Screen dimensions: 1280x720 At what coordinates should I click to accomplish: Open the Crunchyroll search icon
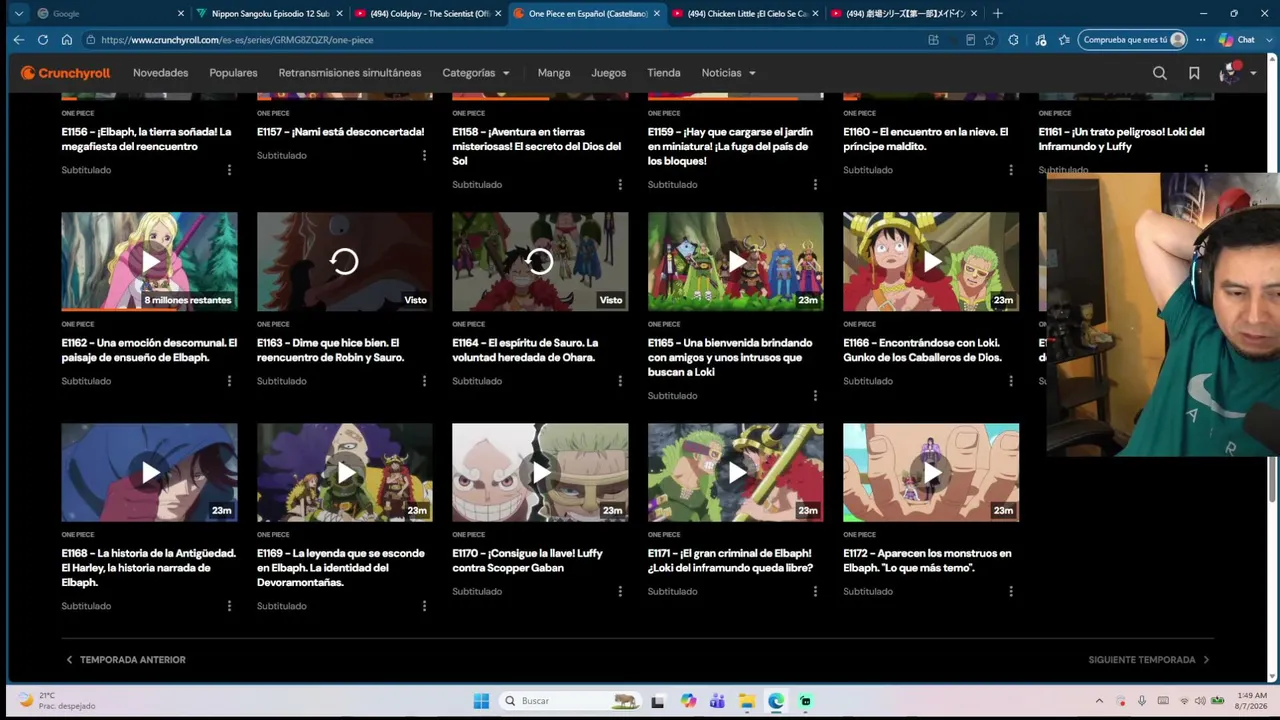(1159, 73)
